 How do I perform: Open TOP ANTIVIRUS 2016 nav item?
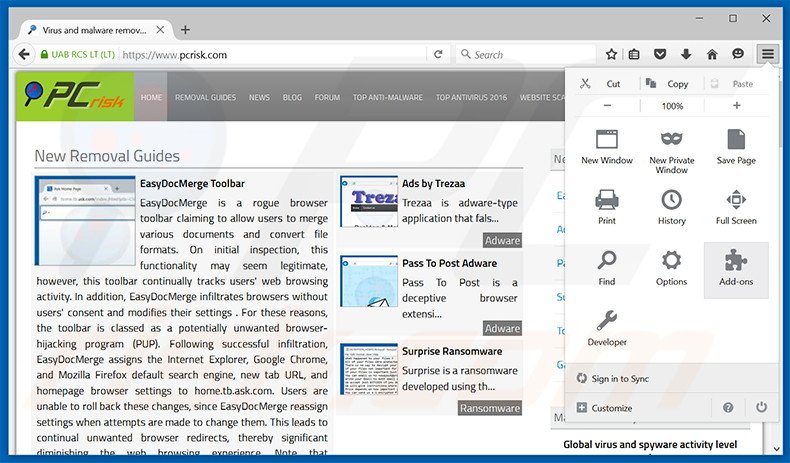point(472,97)
